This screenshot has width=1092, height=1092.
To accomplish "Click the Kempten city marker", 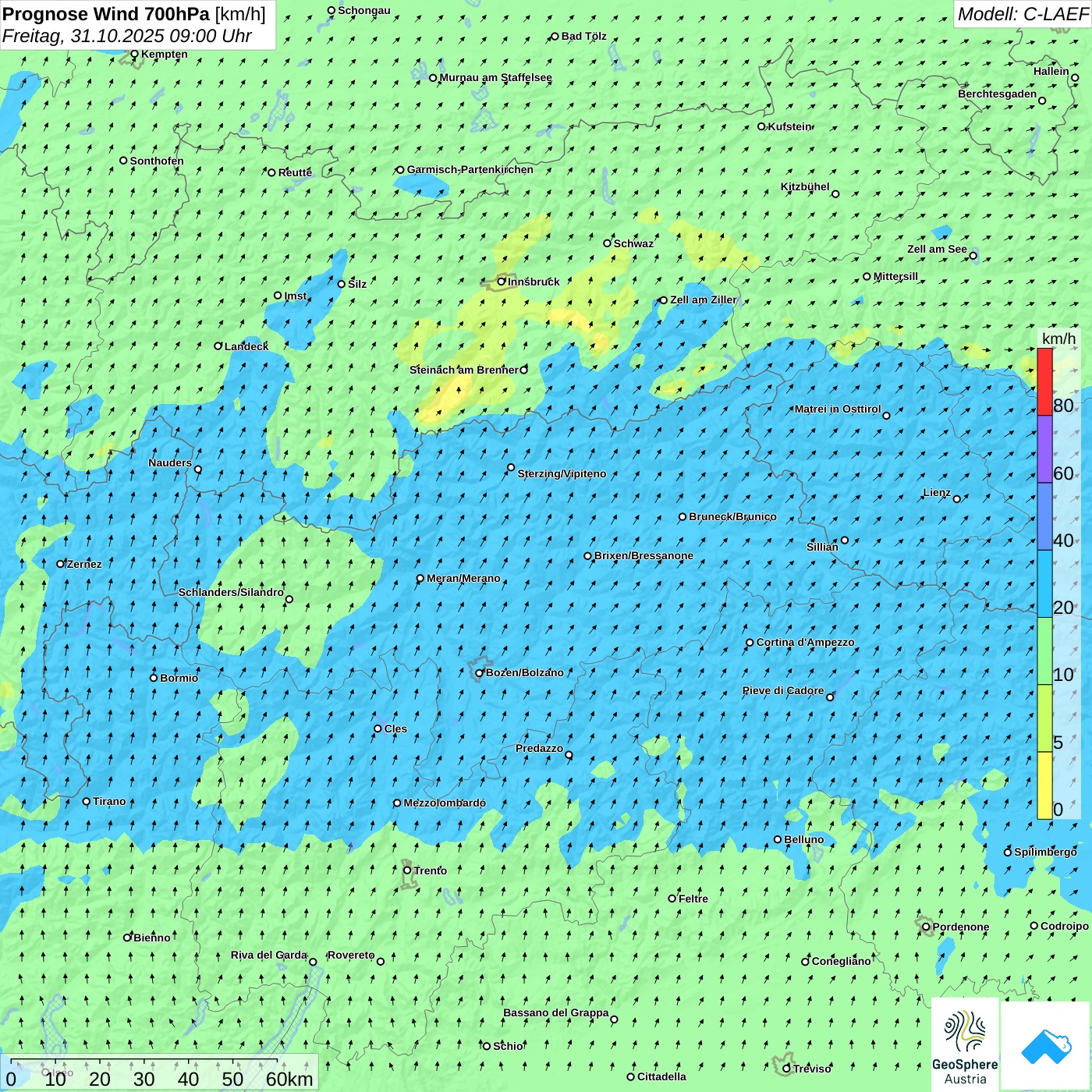I will point(134,54).
